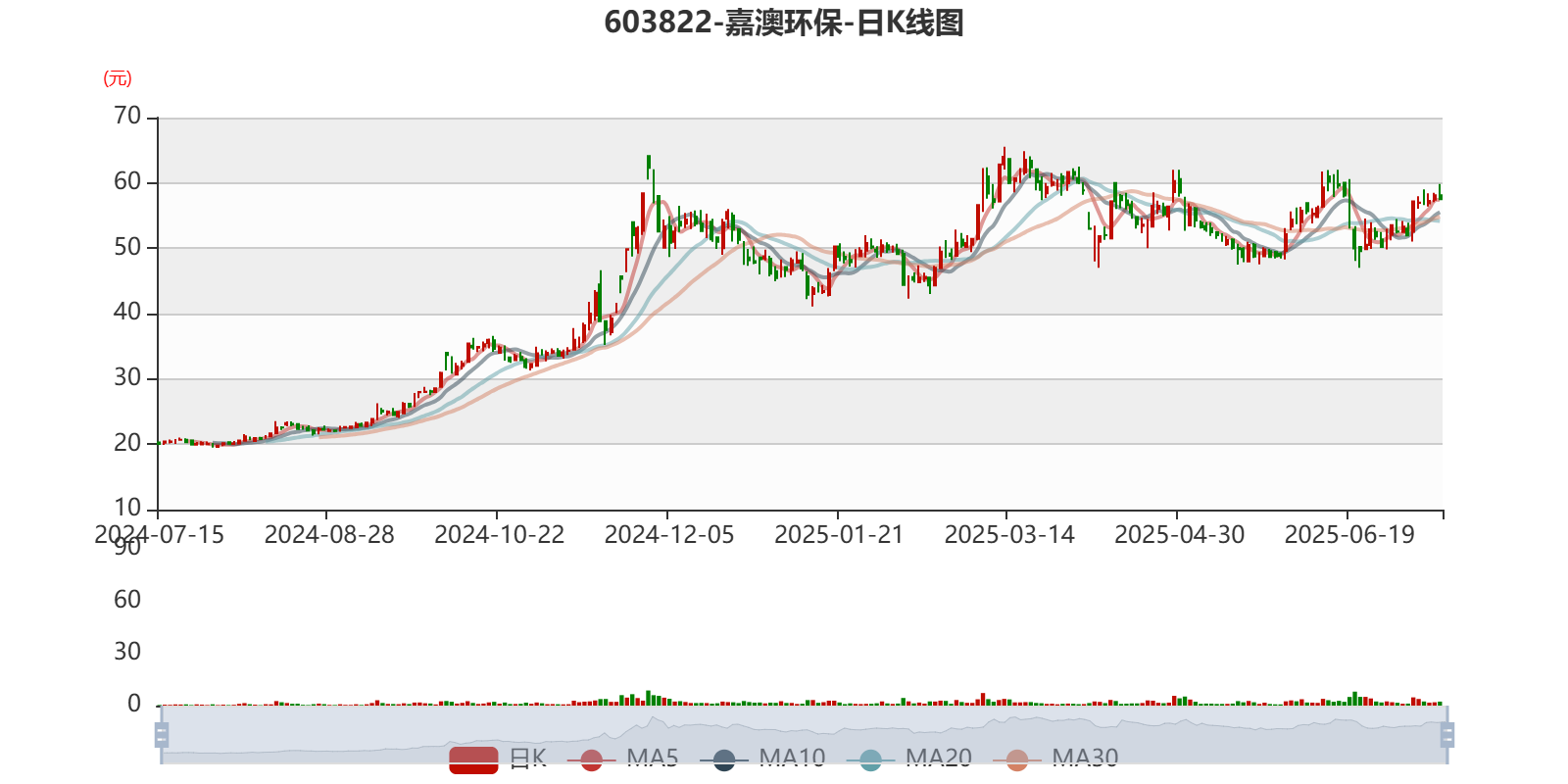Grab the right handle of the zoom slider

point(1446,735)
